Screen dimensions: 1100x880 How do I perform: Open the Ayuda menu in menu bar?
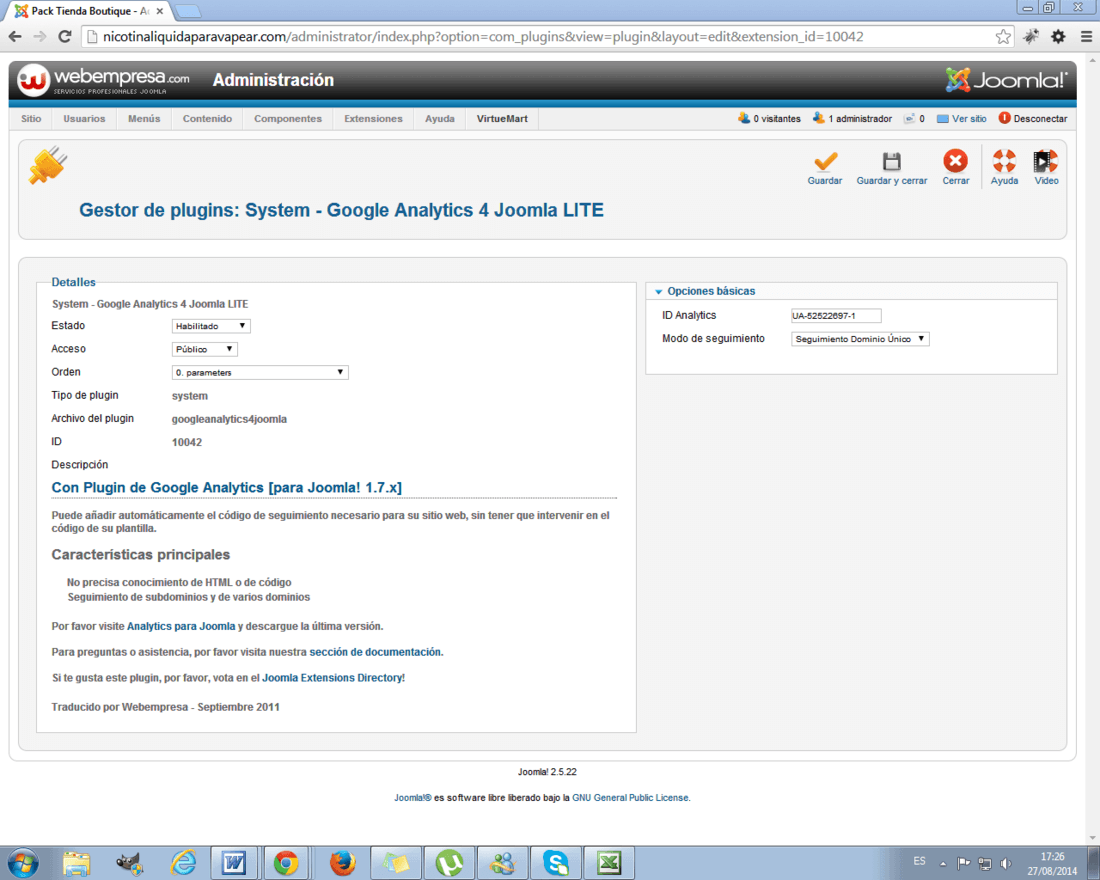click(x=440, y=119)
